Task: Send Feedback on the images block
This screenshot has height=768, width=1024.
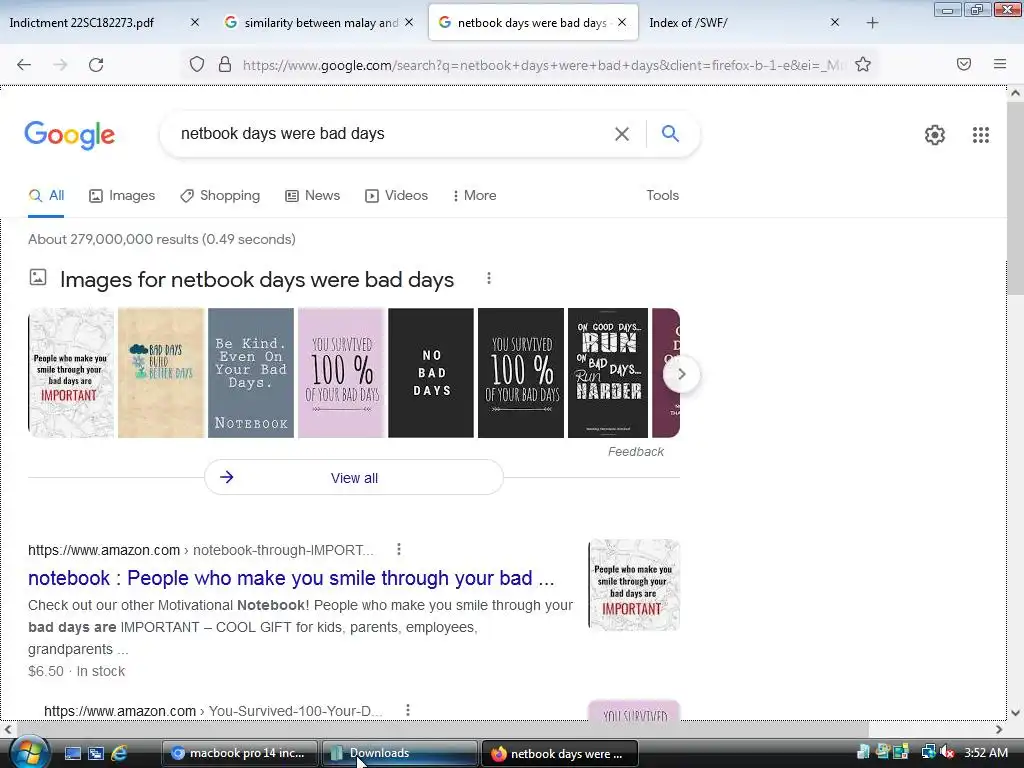Action: tap(635, 452)
